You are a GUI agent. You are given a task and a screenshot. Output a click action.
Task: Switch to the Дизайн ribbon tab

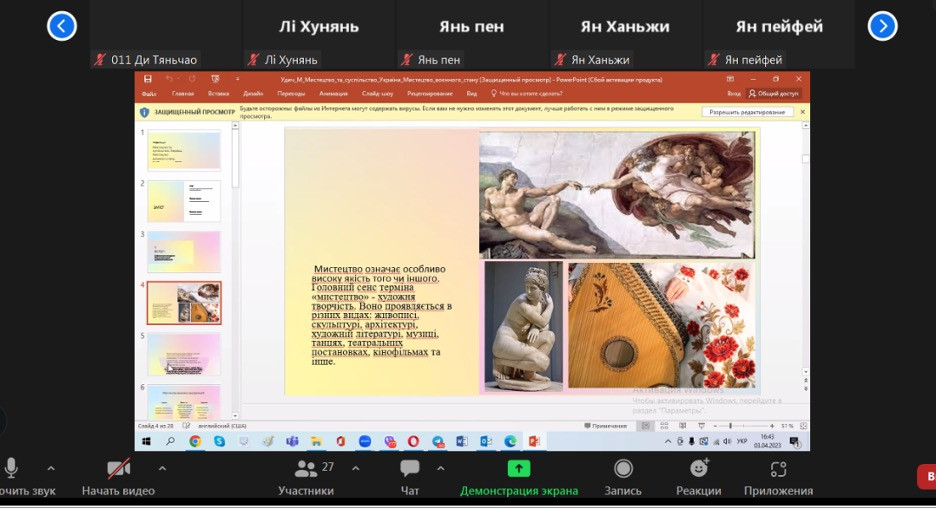[254, 94]
